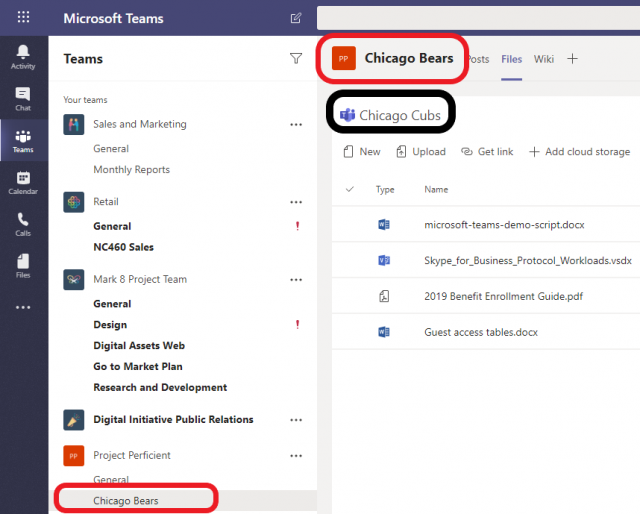Click Word icon for Guest access tables.docx
This screenshot has width=640, height=514.
pos(384,332)
